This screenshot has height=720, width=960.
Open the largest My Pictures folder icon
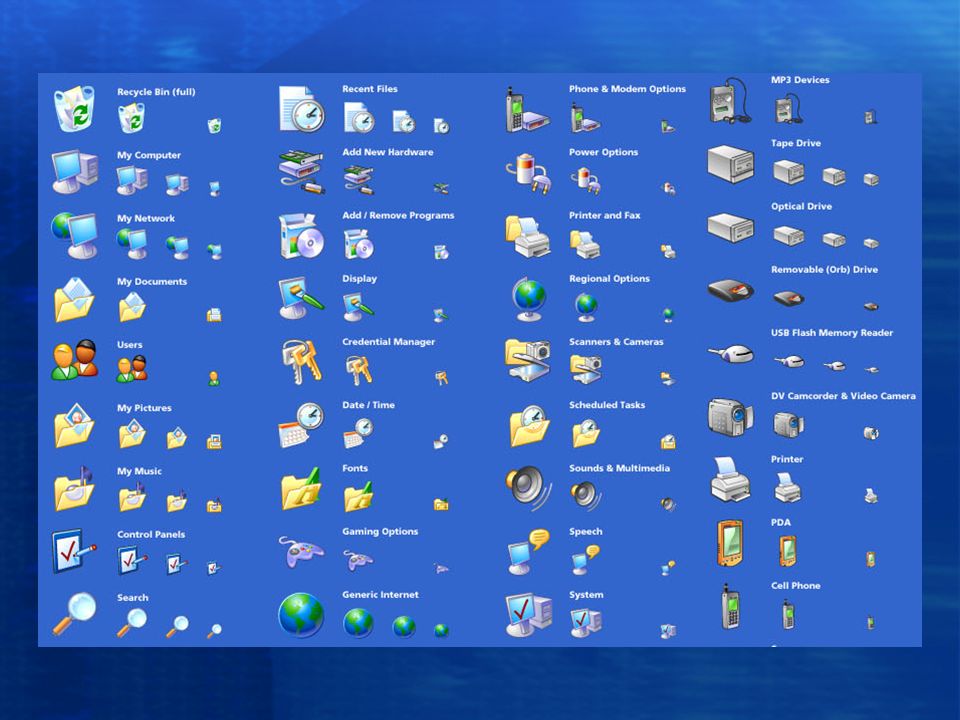click(75, 425)
